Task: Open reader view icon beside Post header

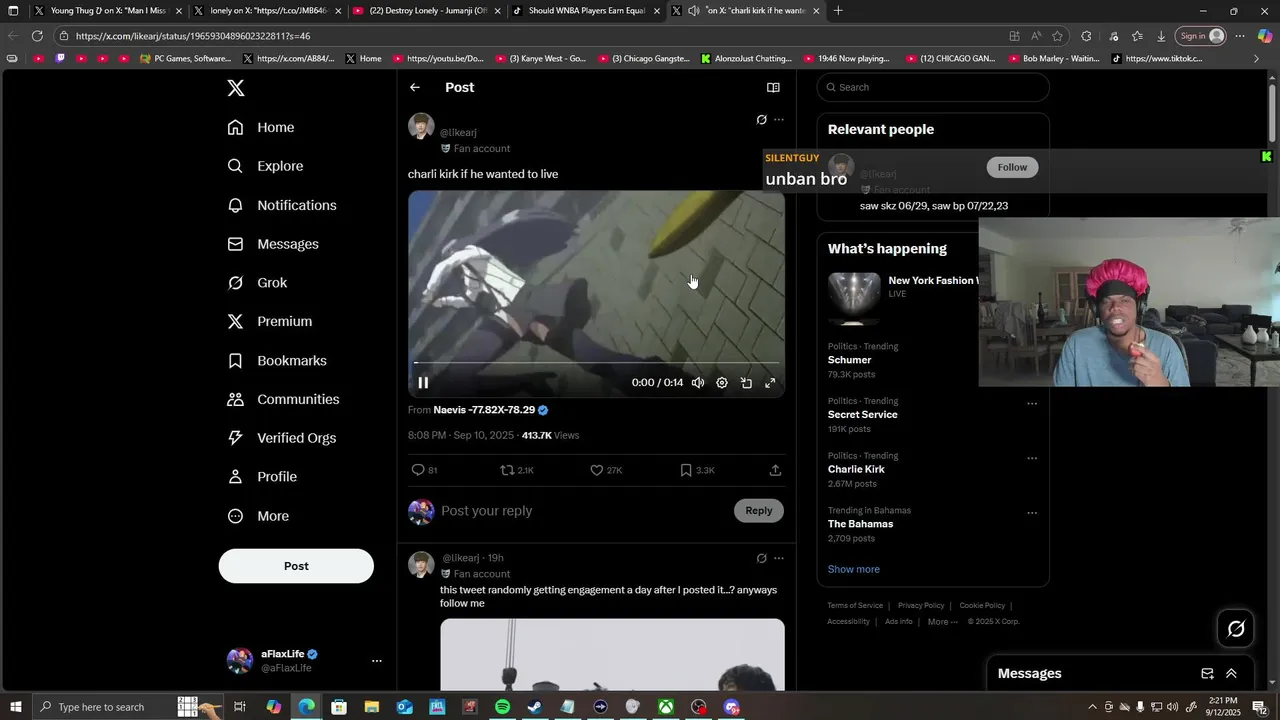Action: pyautogui.click(x=773, y=87)
